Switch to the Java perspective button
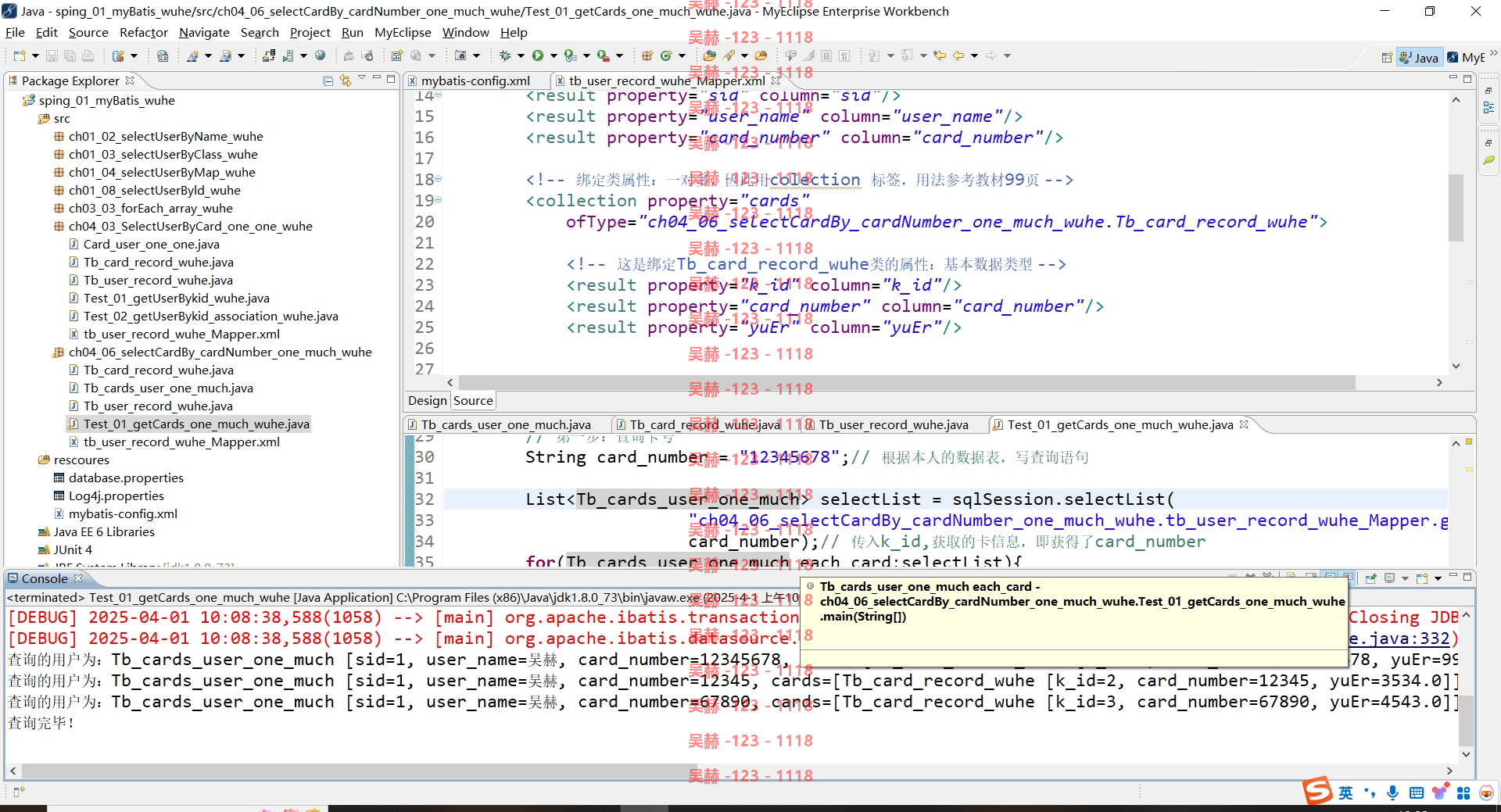This screenshot has width=1501, height=812. (x=1419, y=57)
